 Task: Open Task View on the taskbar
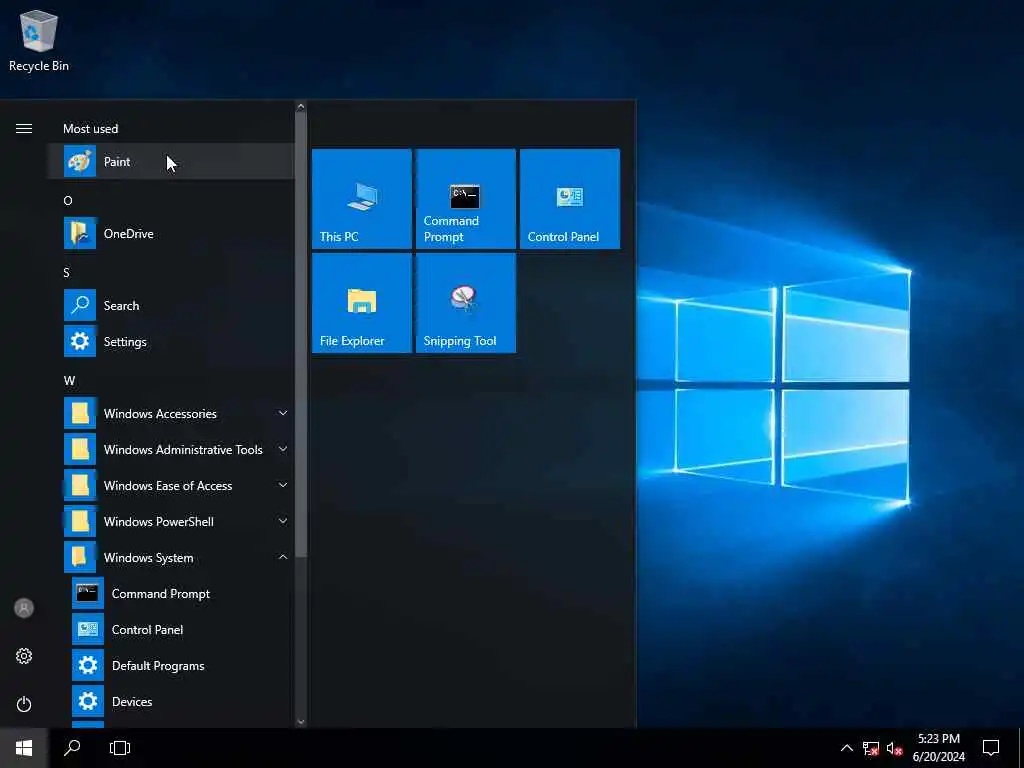pos(120,748)
